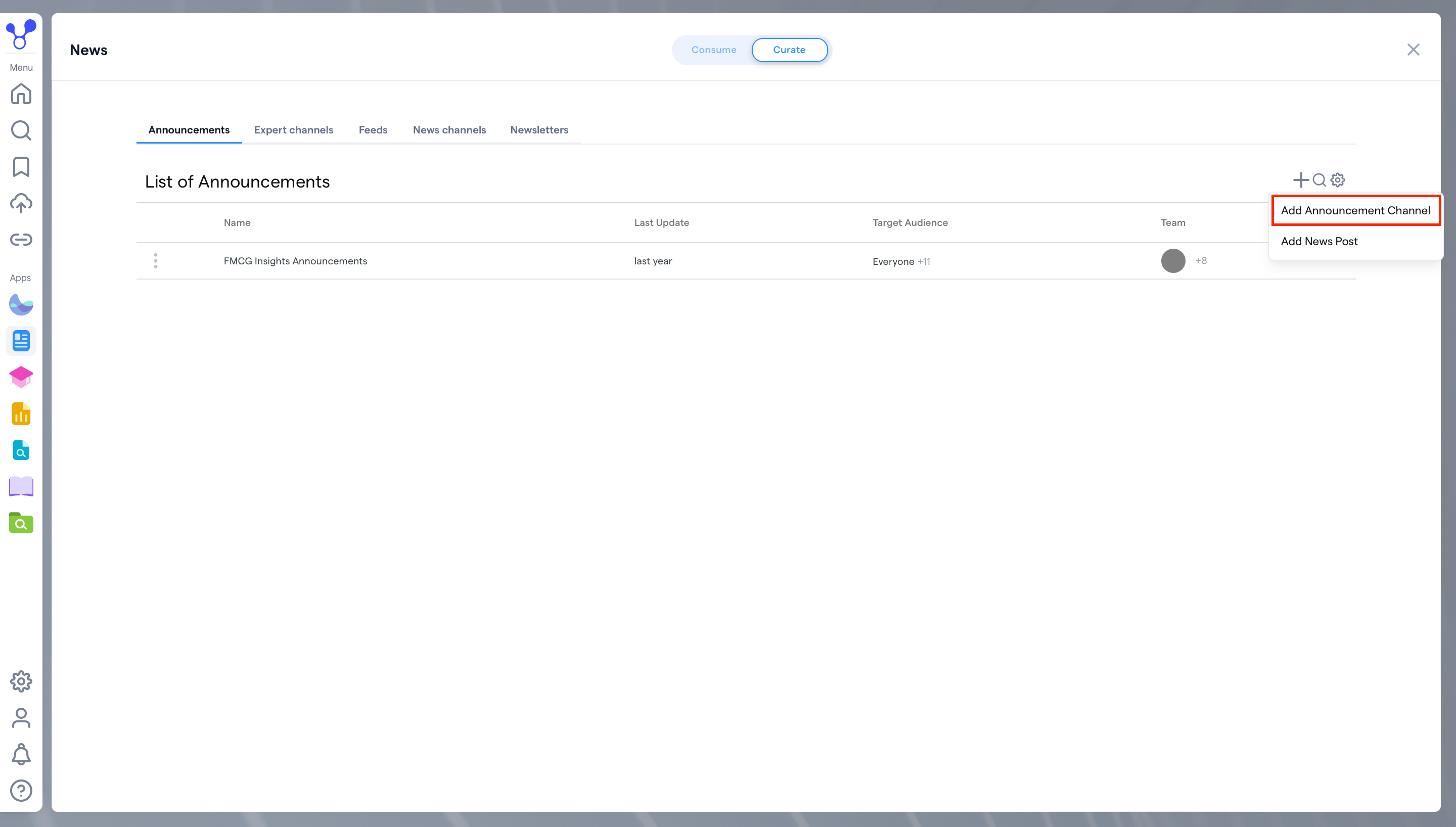Open the News app icon in sidebar
1456x827 pixels.
coord(21,341)
